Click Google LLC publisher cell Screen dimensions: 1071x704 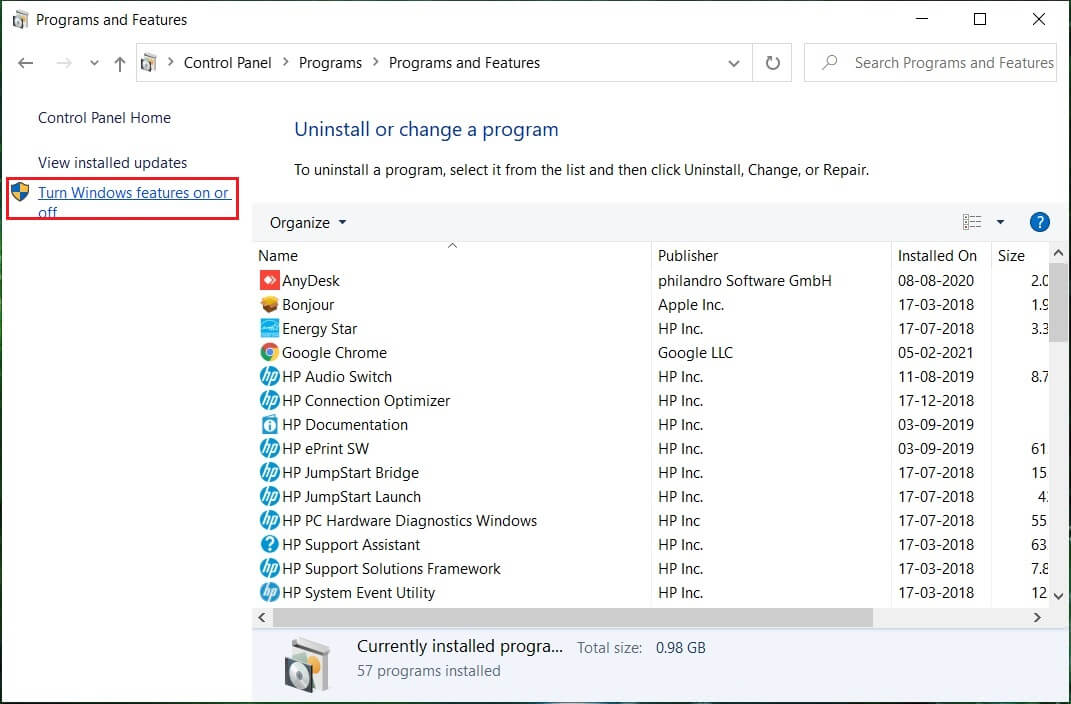[695, 353]
